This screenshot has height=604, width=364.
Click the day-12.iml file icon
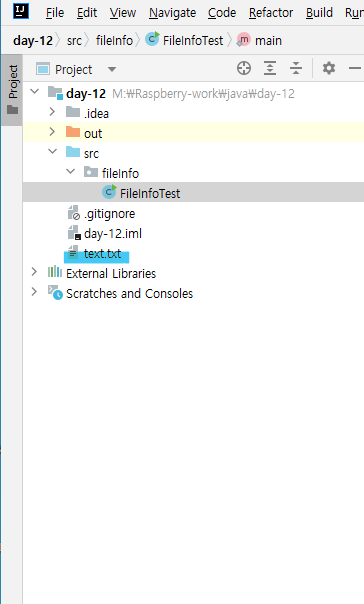tap(74, 233)
